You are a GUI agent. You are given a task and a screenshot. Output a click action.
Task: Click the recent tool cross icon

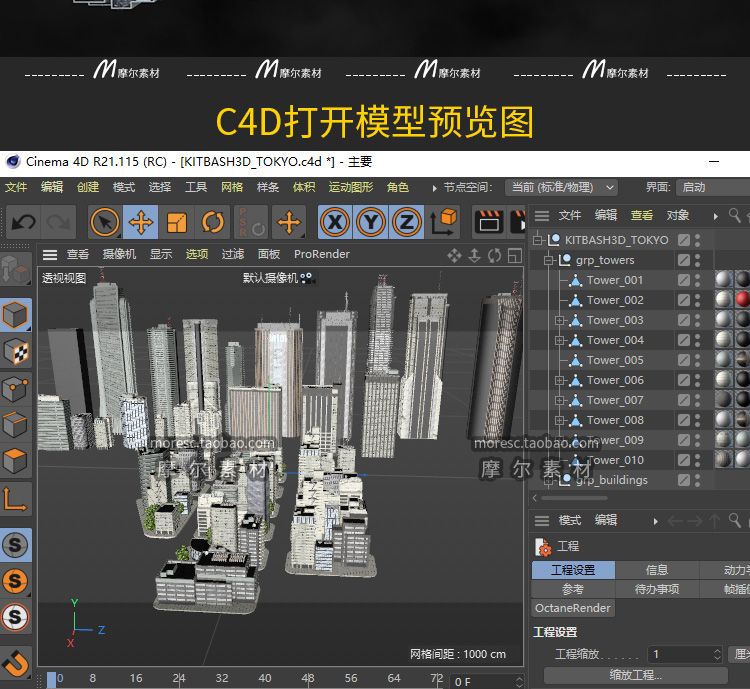click(289, 222)
